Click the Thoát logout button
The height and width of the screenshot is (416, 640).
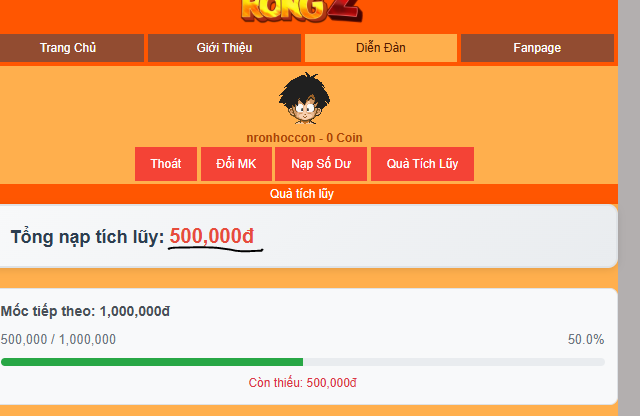pos(166,164)
